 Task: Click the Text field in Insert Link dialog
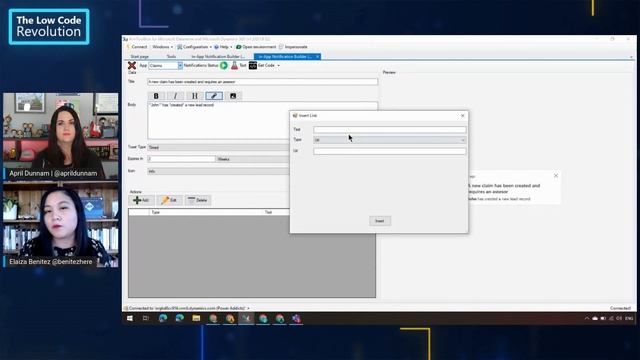pos(390,130)
